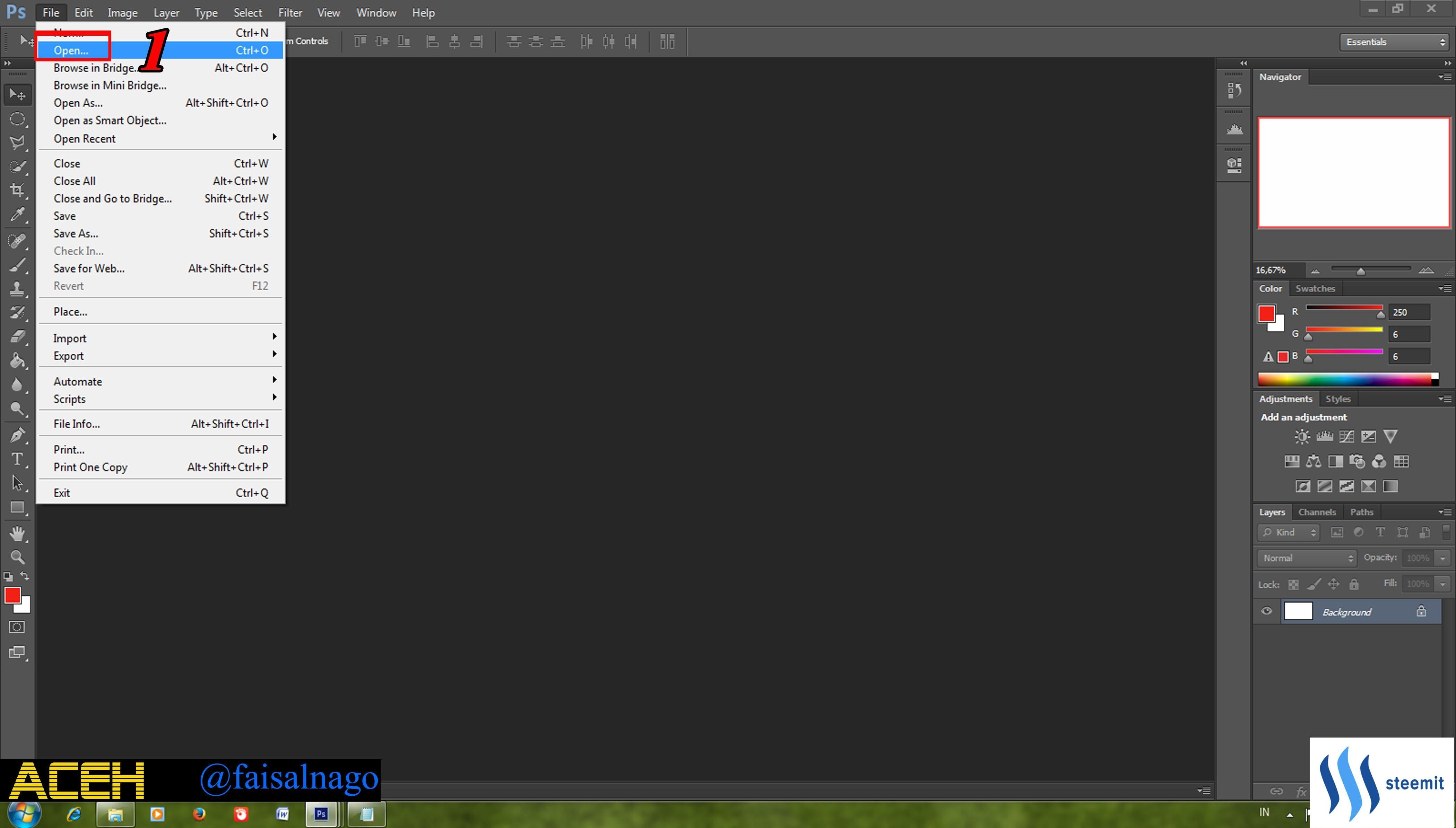Toggle Quick Mask mode
The image size is (1456, 828).
[x=17, y=627]
